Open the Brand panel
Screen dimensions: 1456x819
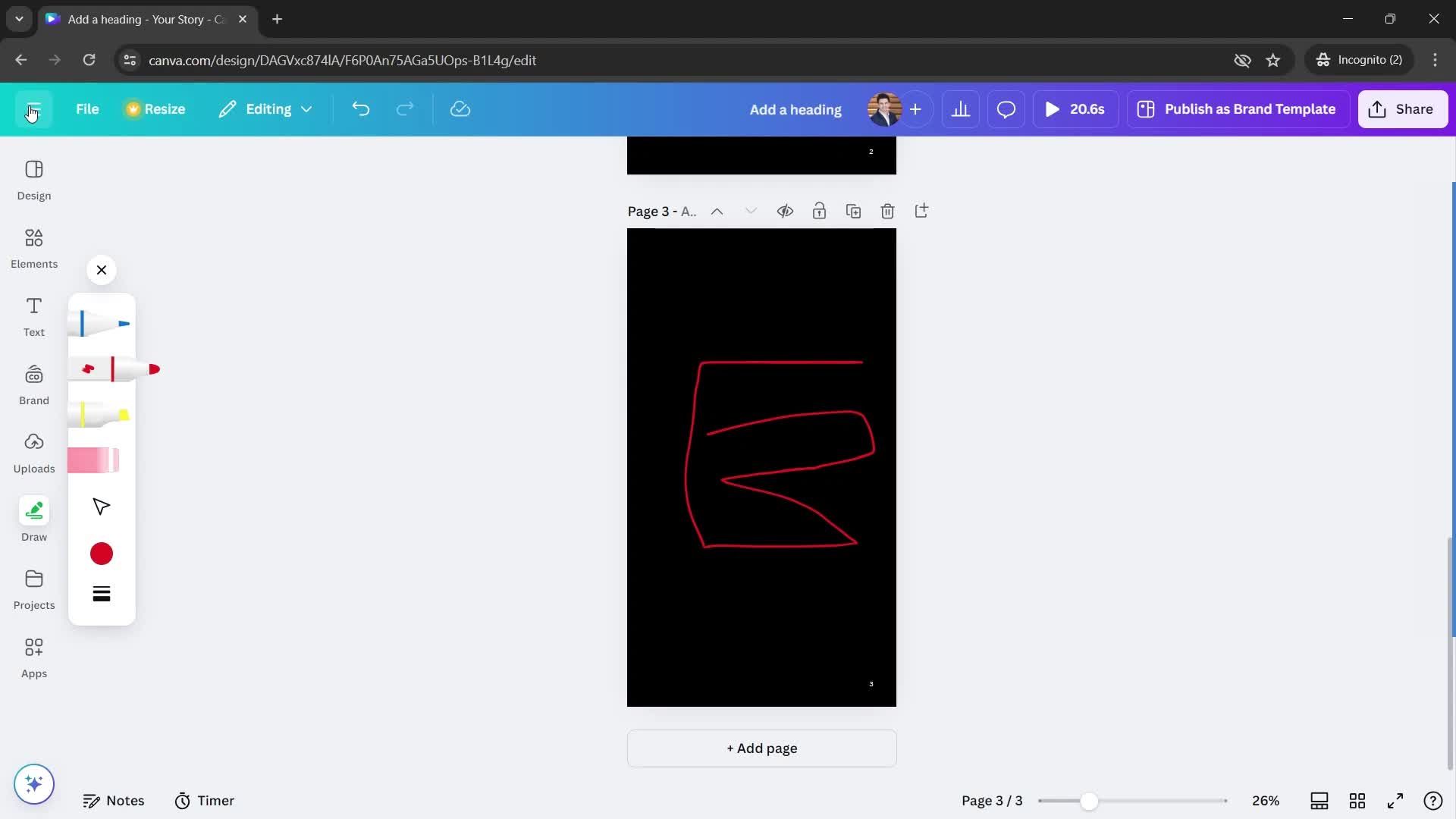coord(34,384)
